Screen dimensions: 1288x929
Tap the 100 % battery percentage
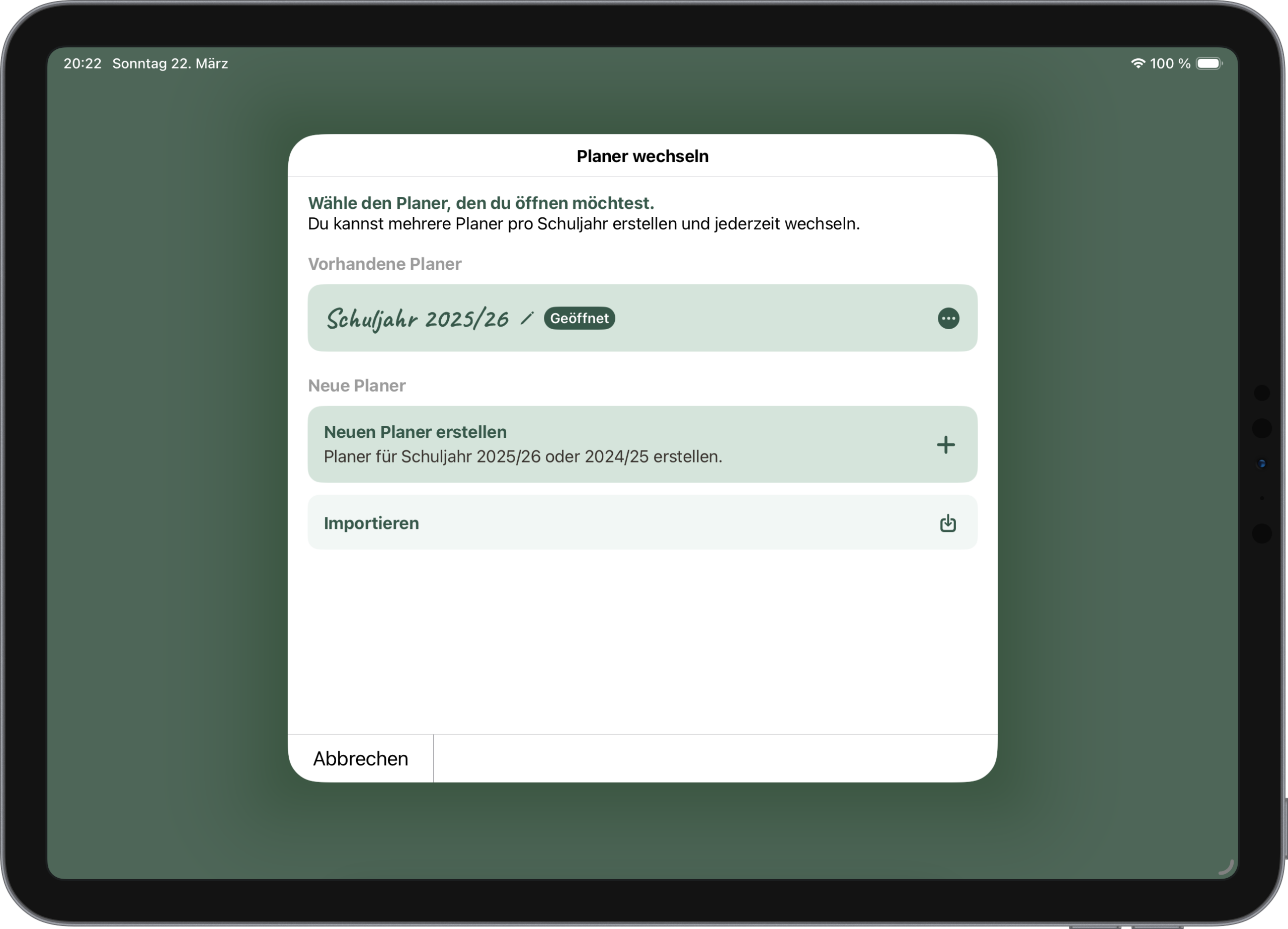(1170, 63)
